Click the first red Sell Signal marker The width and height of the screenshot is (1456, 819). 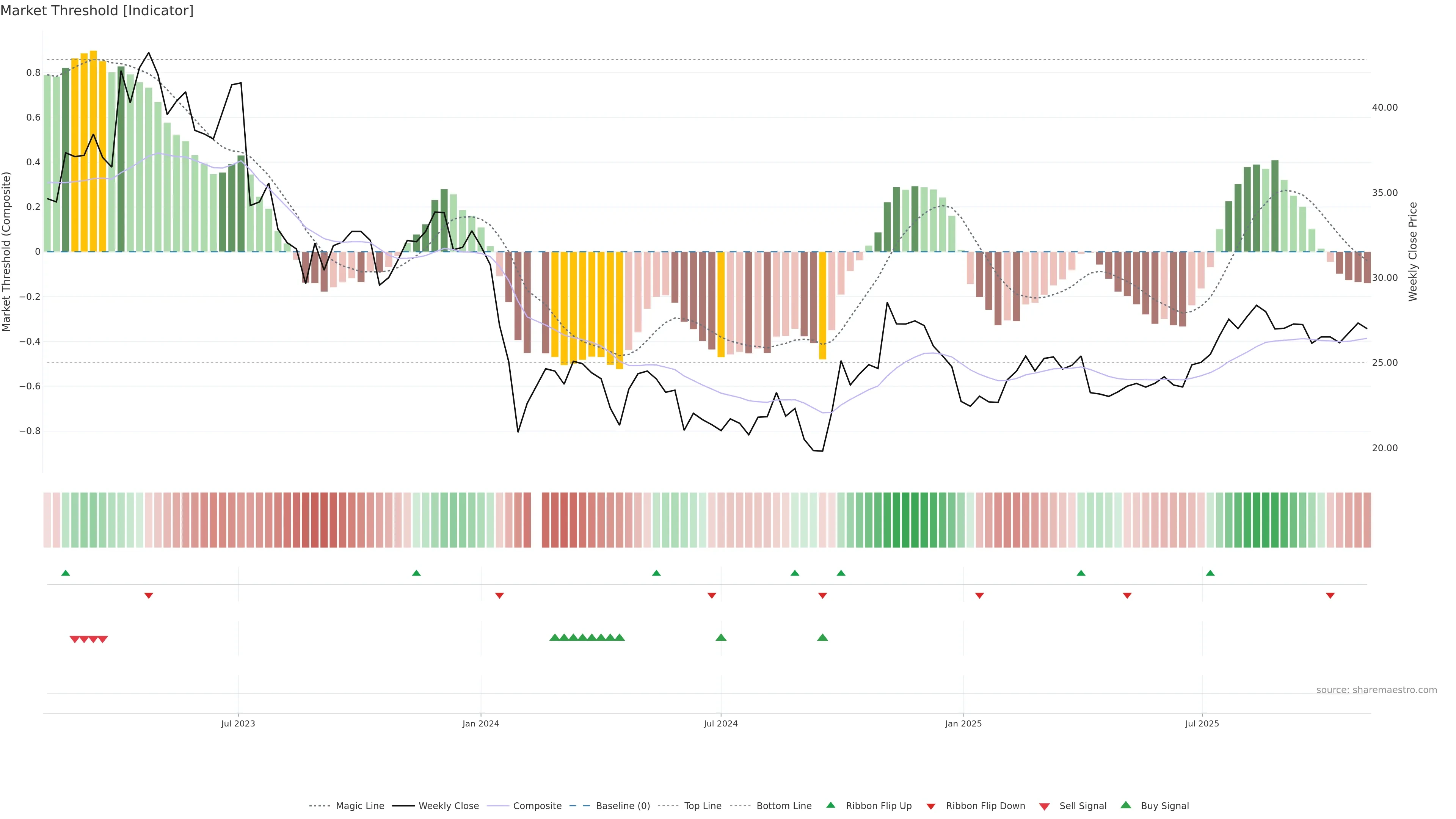tap(74, 639)
